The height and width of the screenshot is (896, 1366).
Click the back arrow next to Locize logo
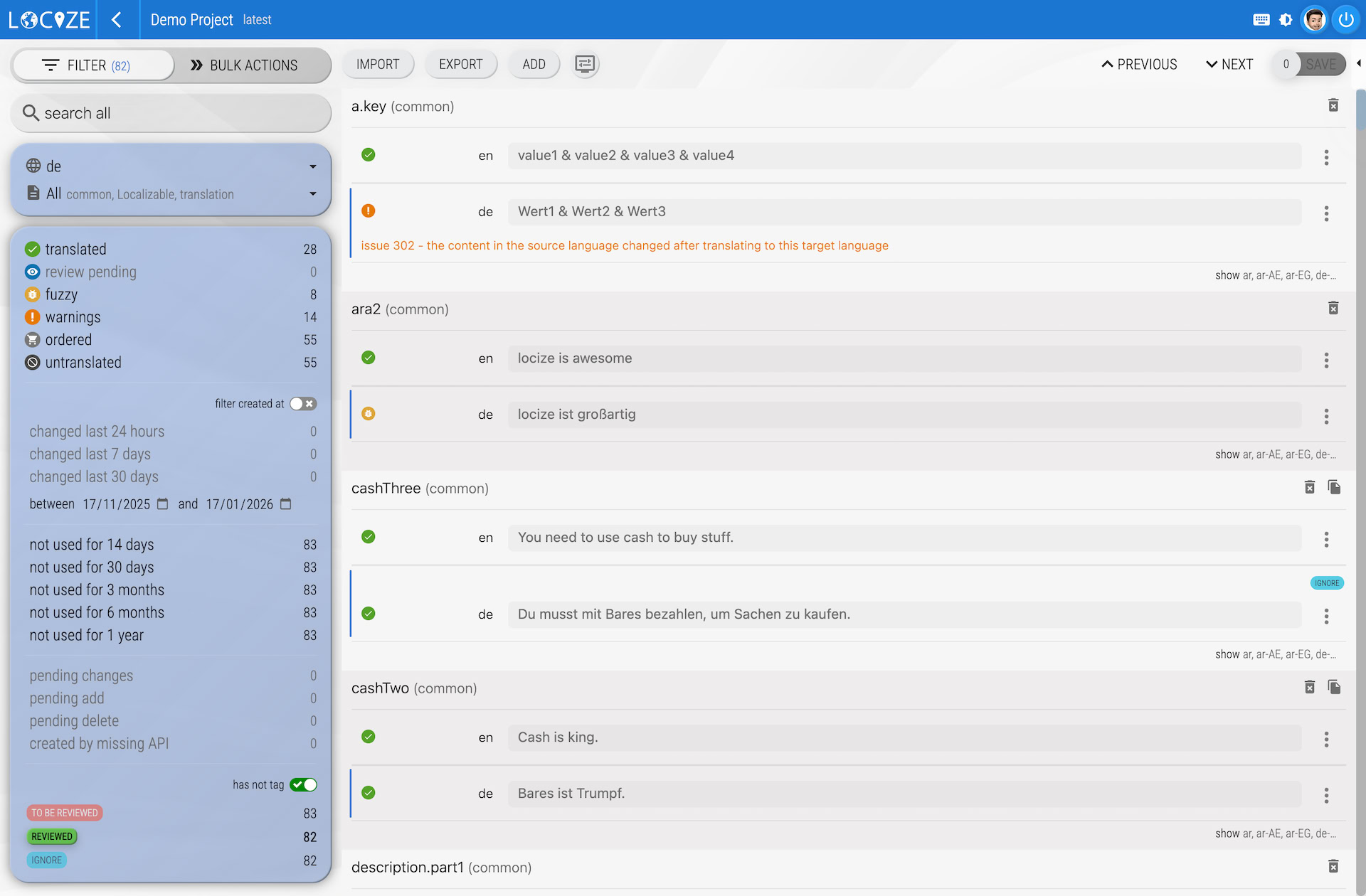[117, 20]
